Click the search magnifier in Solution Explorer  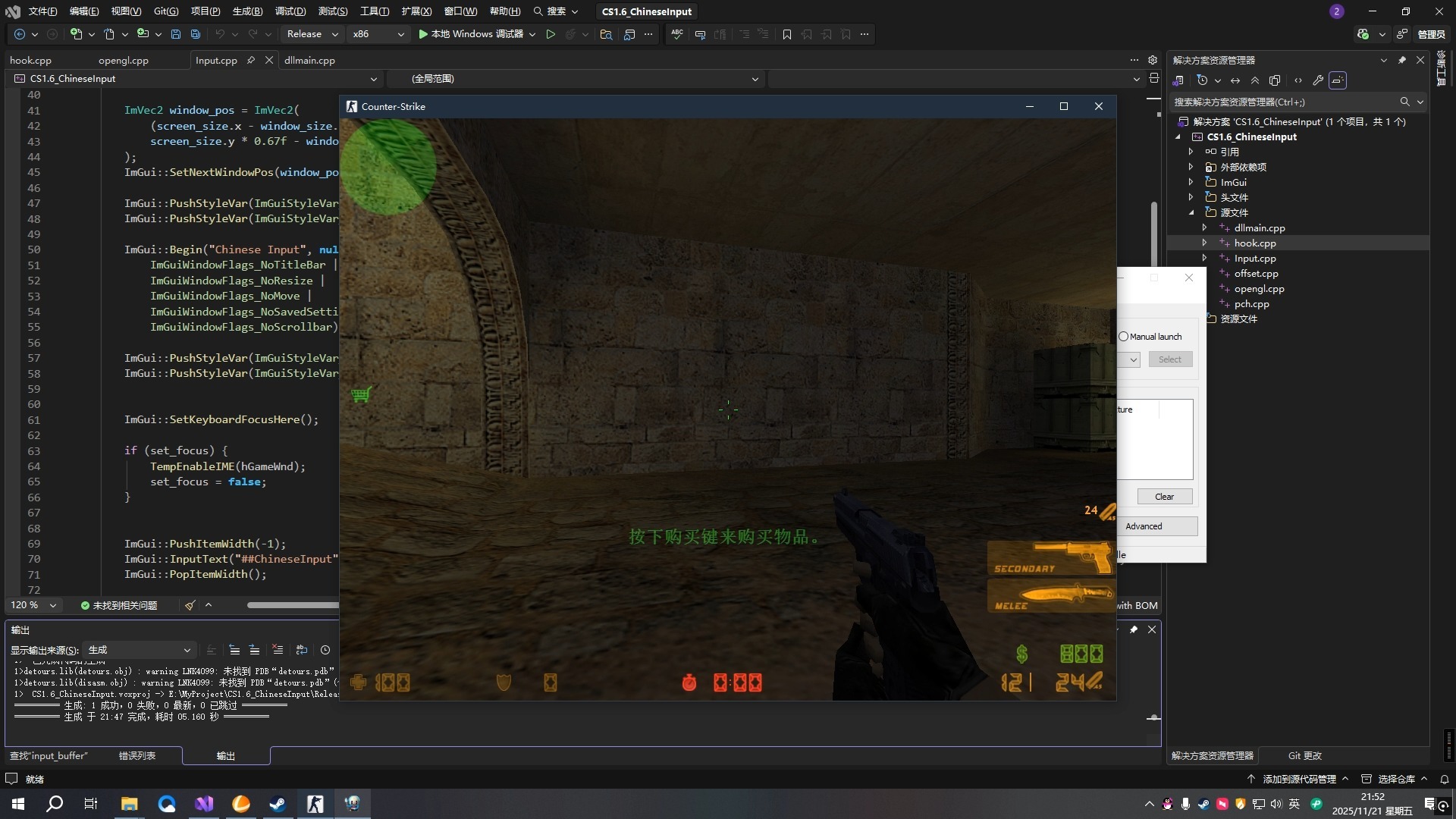(1404, 102)
